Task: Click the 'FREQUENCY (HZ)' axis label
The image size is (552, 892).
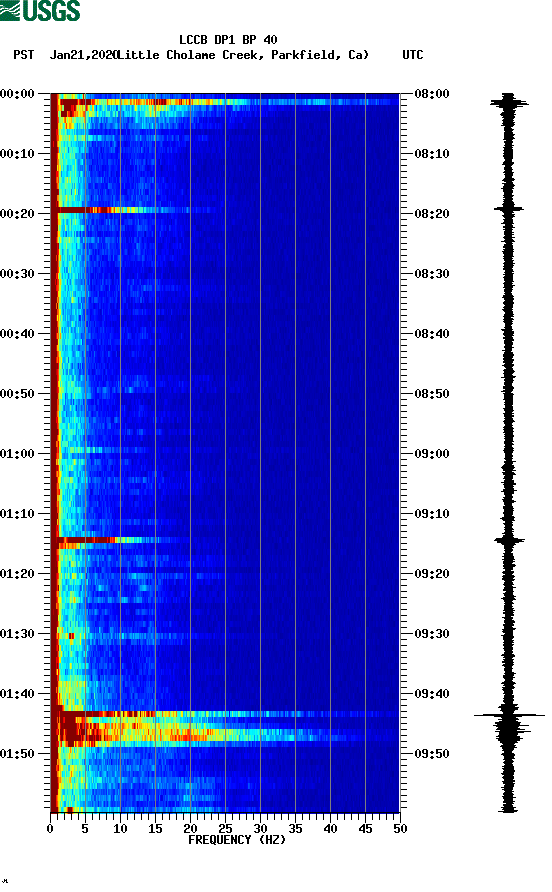Action: point(237,840)
